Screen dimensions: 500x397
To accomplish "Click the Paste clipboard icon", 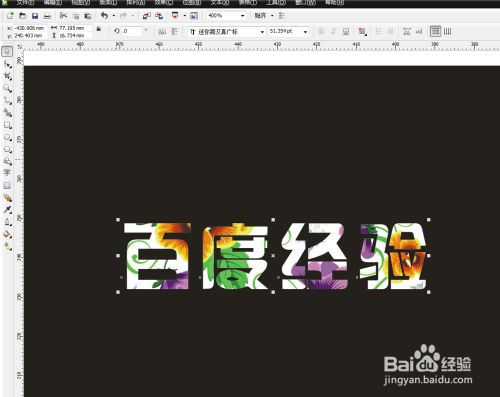I will (x=88, y=16).
